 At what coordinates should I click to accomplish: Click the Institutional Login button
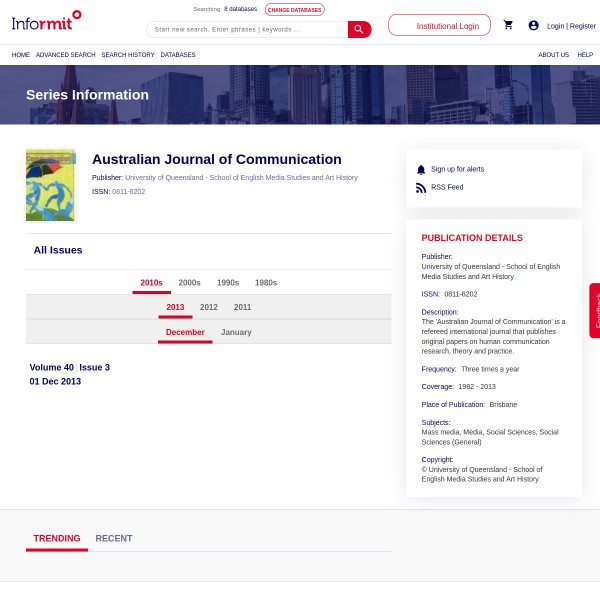tap(440, 25)
